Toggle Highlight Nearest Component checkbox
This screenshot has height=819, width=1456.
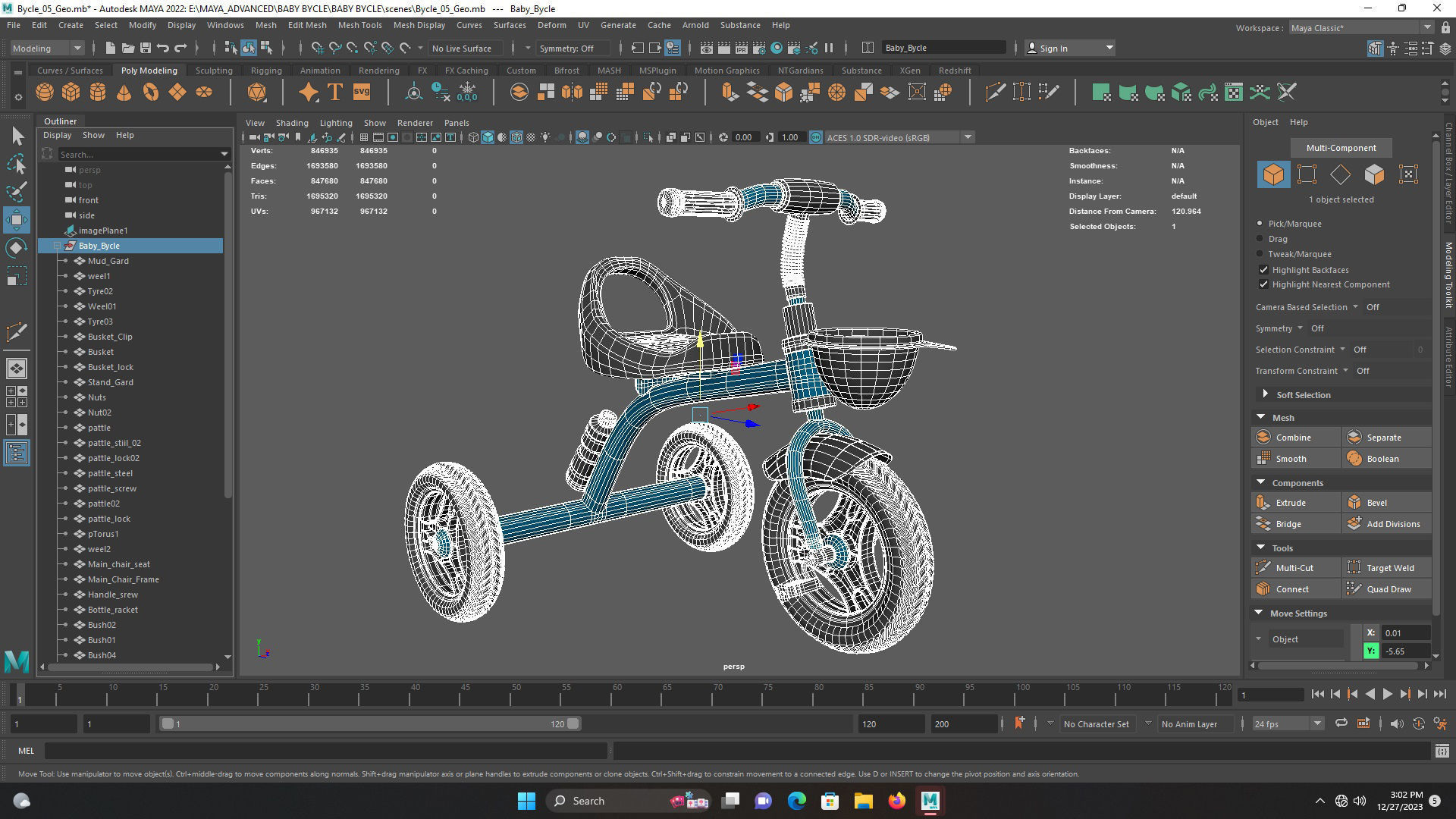click(x=1263, y=284)
